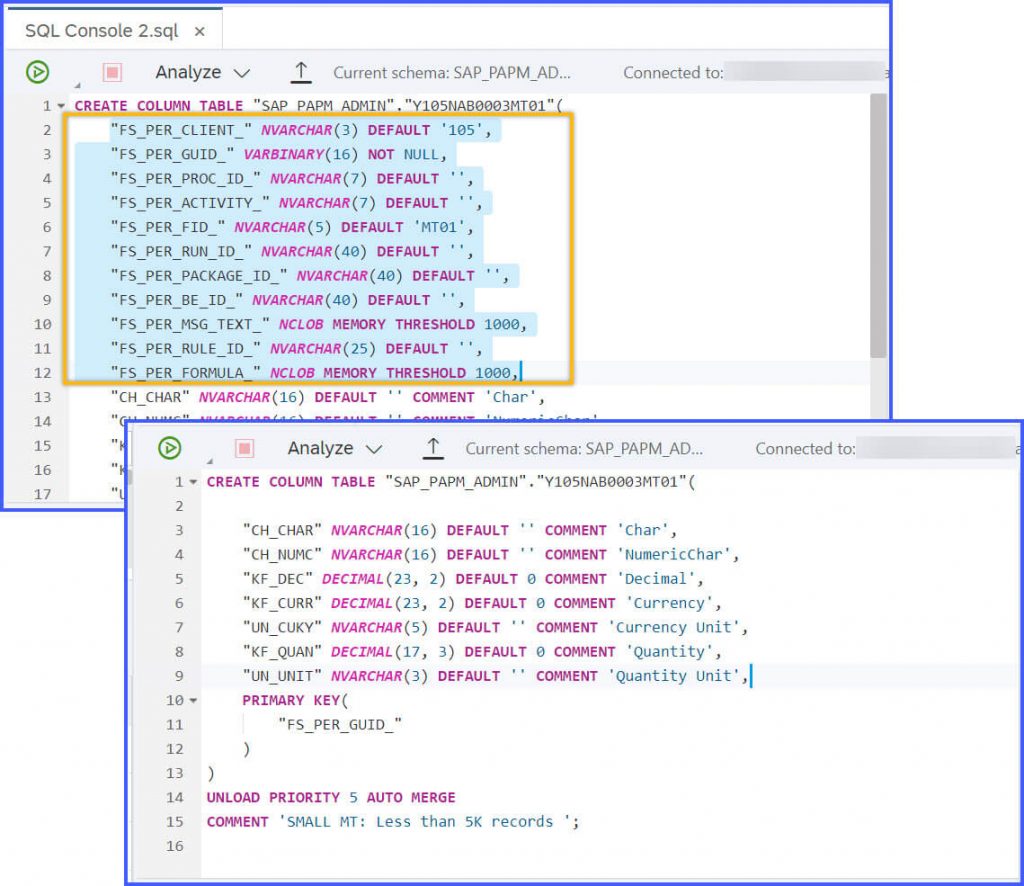1024x886 pixels.
Task: Click the "FS_PER_PROC_ID_" line
Action: 292,178
